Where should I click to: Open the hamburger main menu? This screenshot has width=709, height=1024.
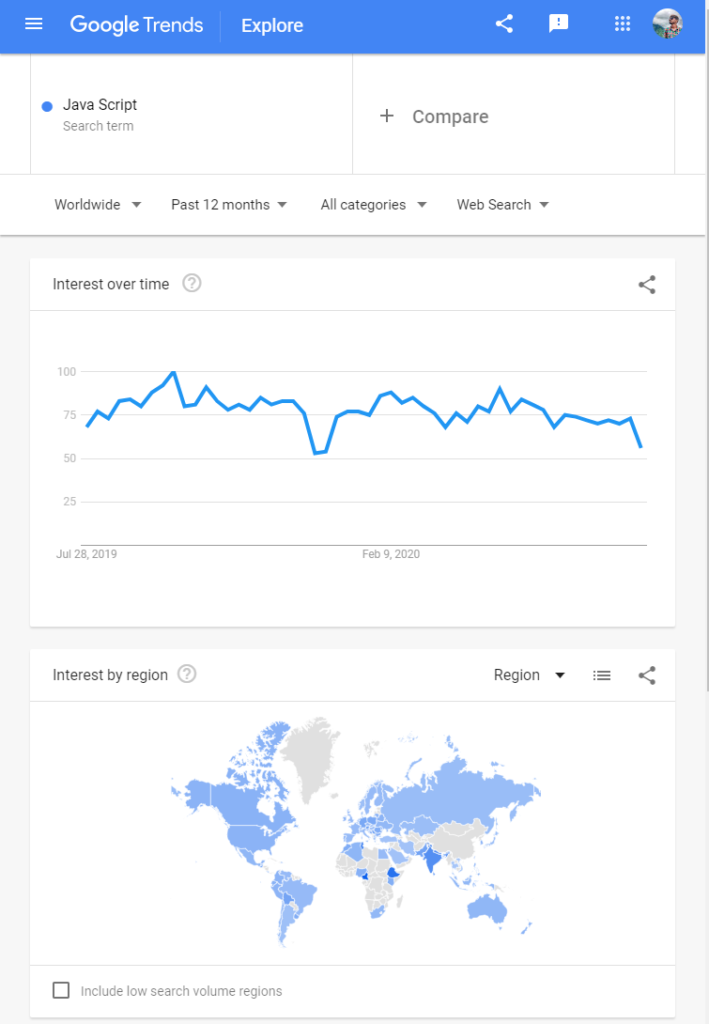click(x=34, y=24)
